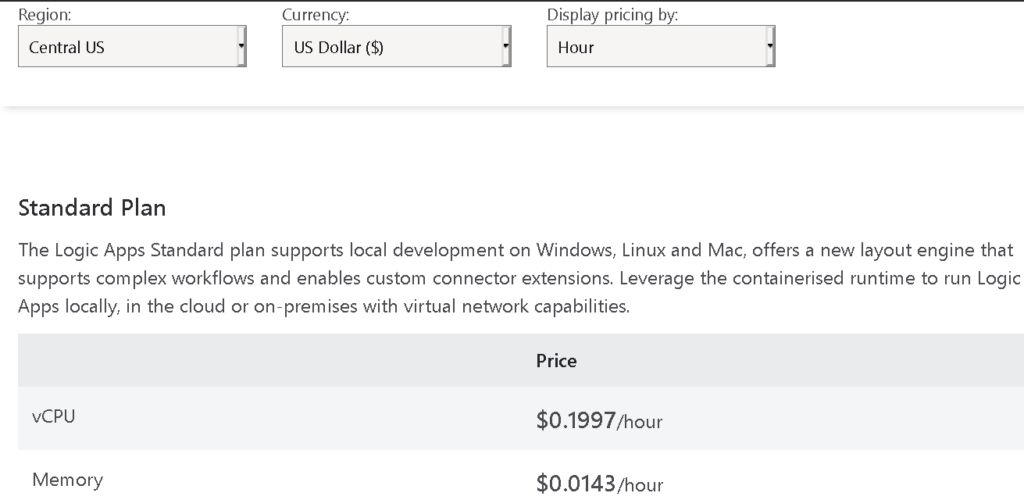This screenshot has width=1024, height=500.
Task: Open the Currency dropdown showing US Dollar ($)
Action: click(x=396, y=46)
